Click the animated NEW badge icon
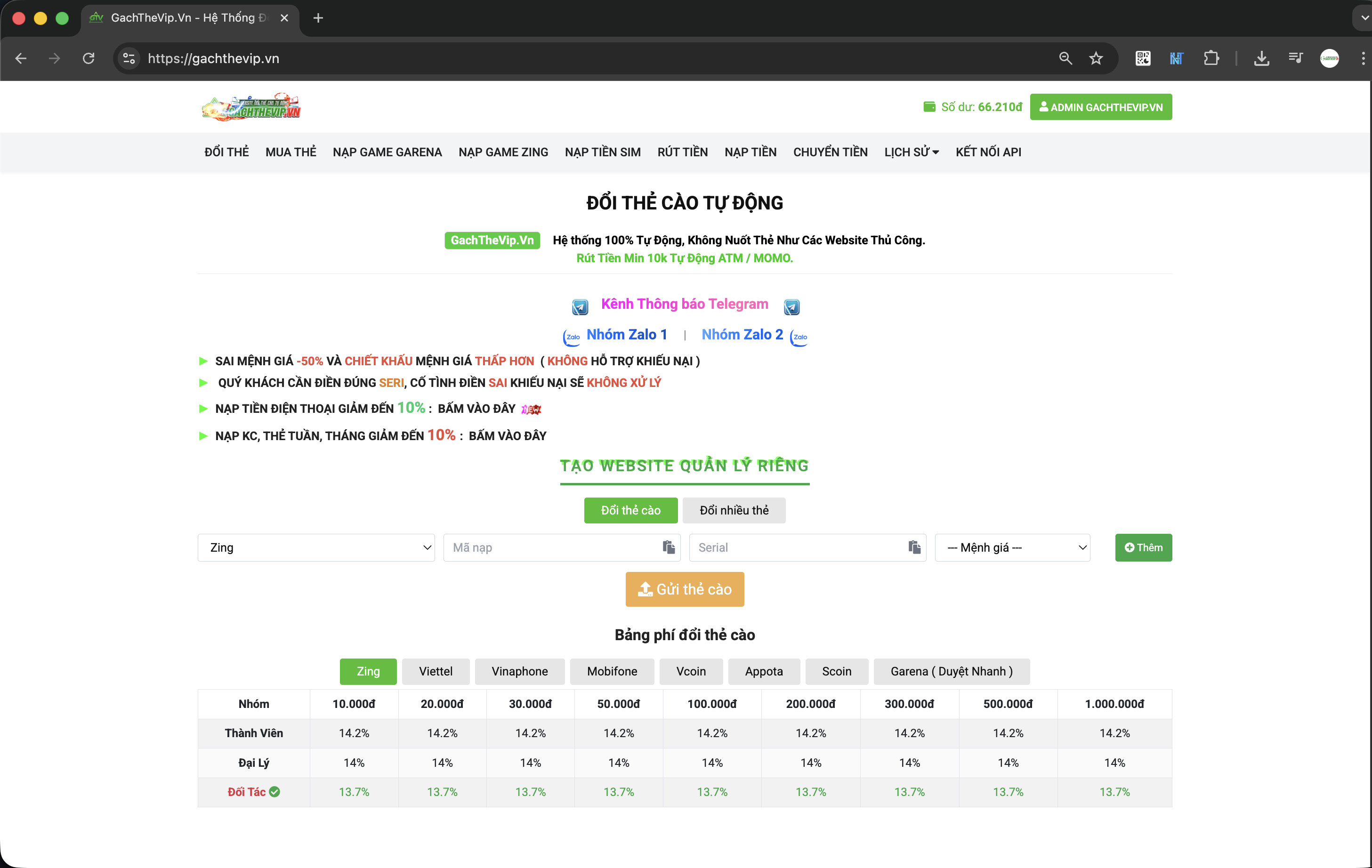The image size is (1372, 868). pos(532,409)
